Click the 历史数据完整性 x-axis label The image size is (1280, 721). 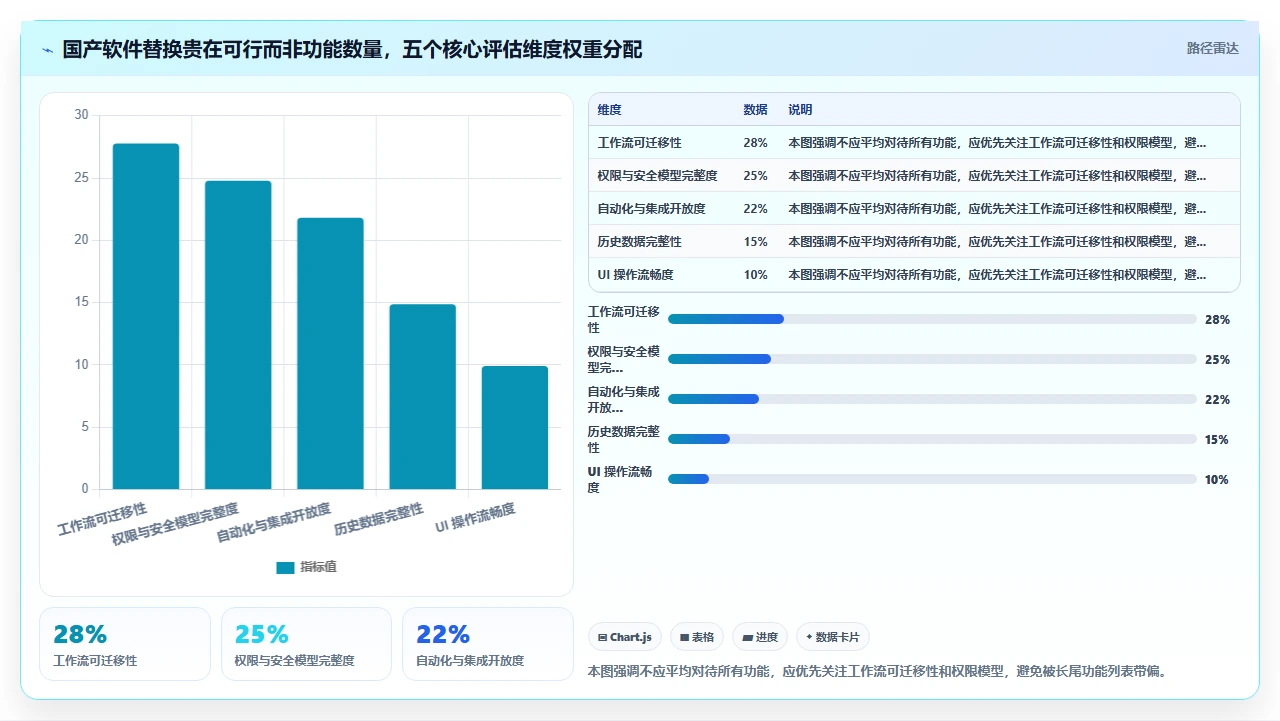379,520
